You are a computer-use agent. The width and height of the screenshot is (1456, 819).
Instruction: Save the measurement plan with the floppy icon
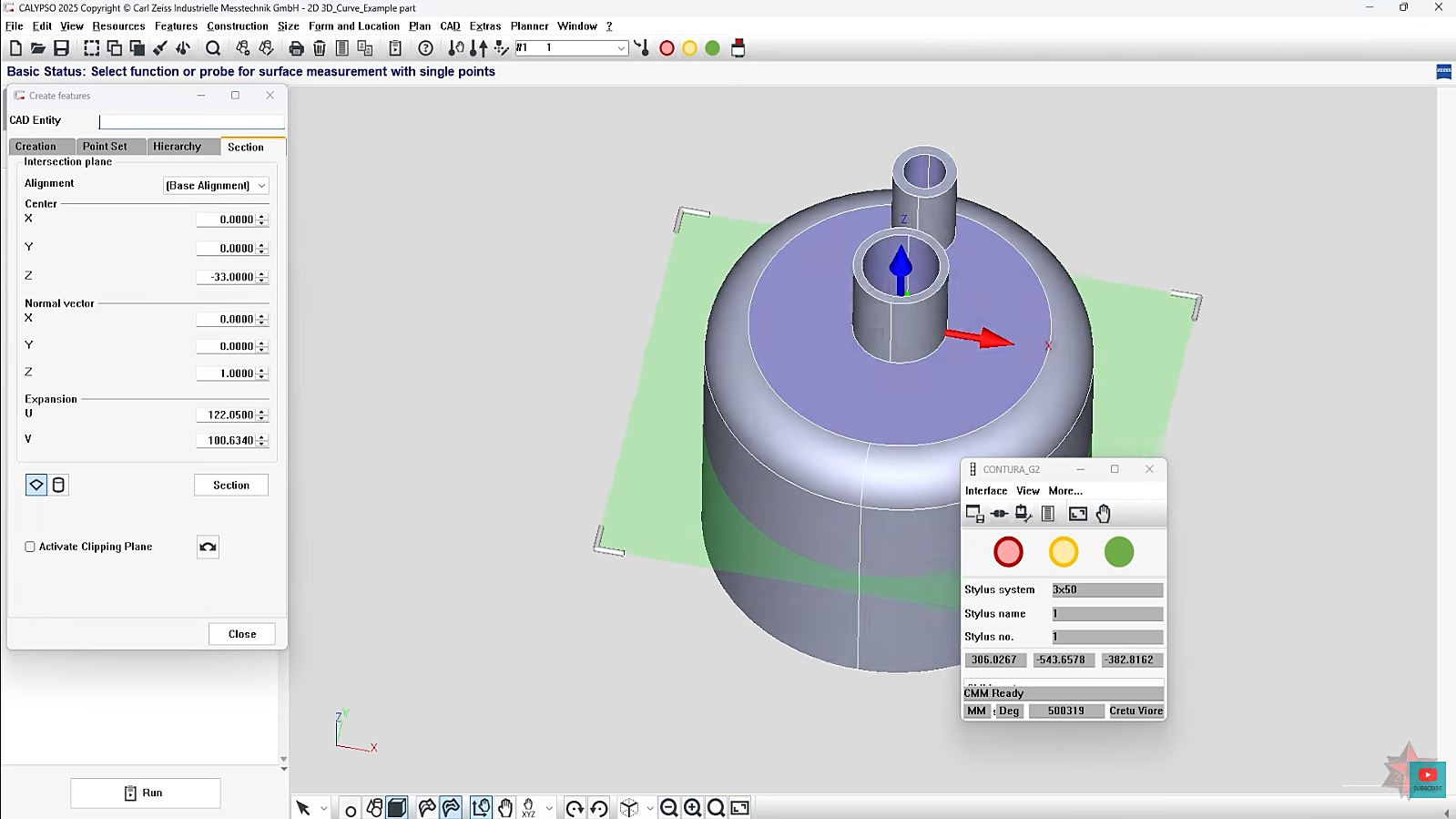pos(62,48)
